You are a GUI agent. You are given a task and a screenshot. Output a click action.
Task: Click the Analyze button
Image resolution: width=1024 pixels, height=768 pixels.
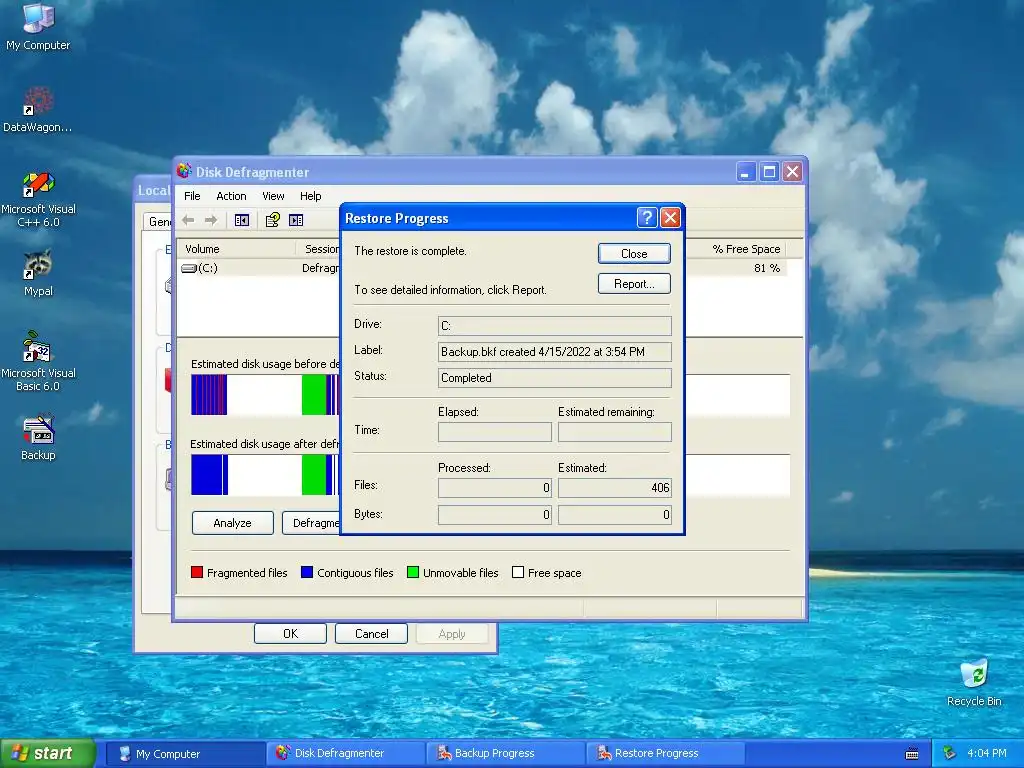coord(232,523)
